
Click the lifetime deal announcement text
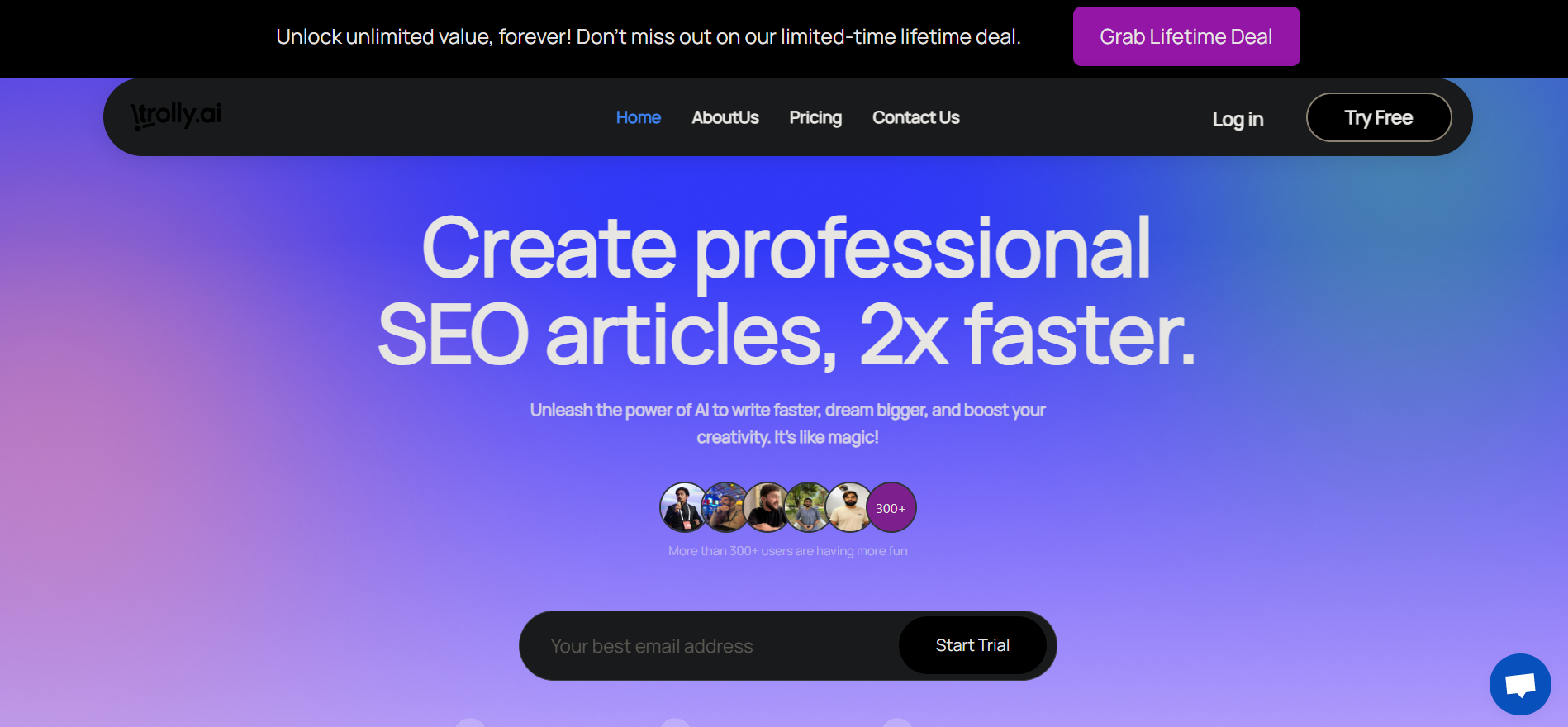649,36
